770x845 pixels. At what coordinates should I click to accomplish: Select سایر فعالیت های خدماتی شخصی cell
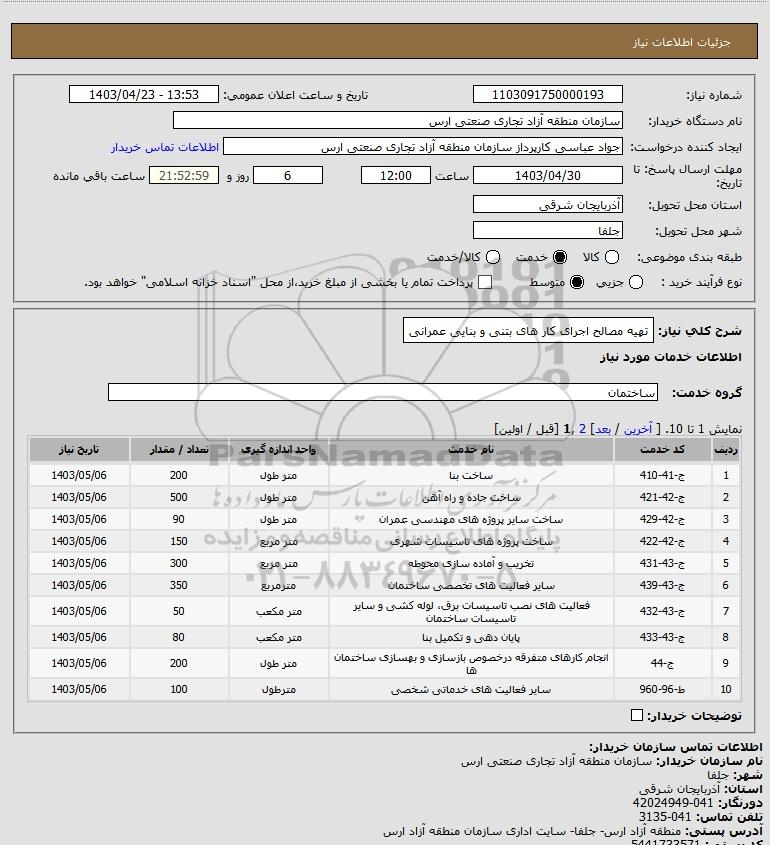click(x=471, y=689)
